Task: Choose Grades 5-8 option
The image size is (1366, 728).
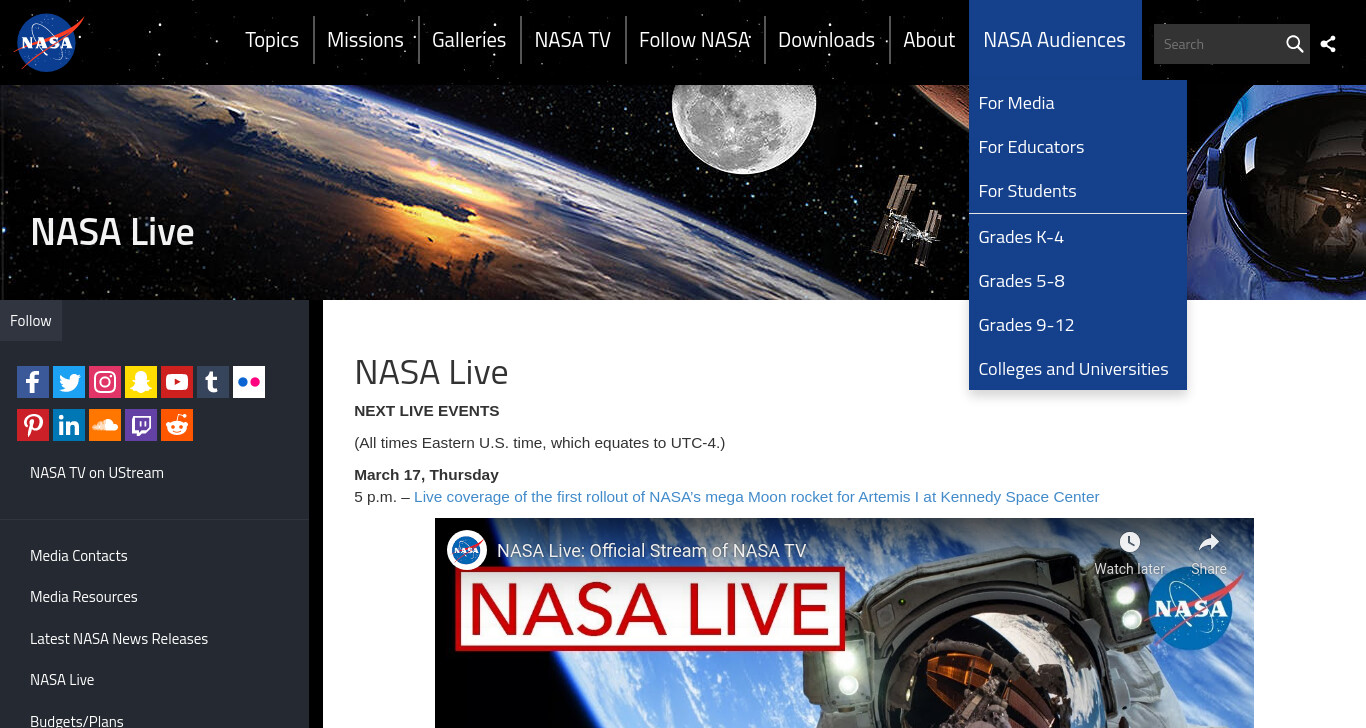Action: (x=1078, y=281)
